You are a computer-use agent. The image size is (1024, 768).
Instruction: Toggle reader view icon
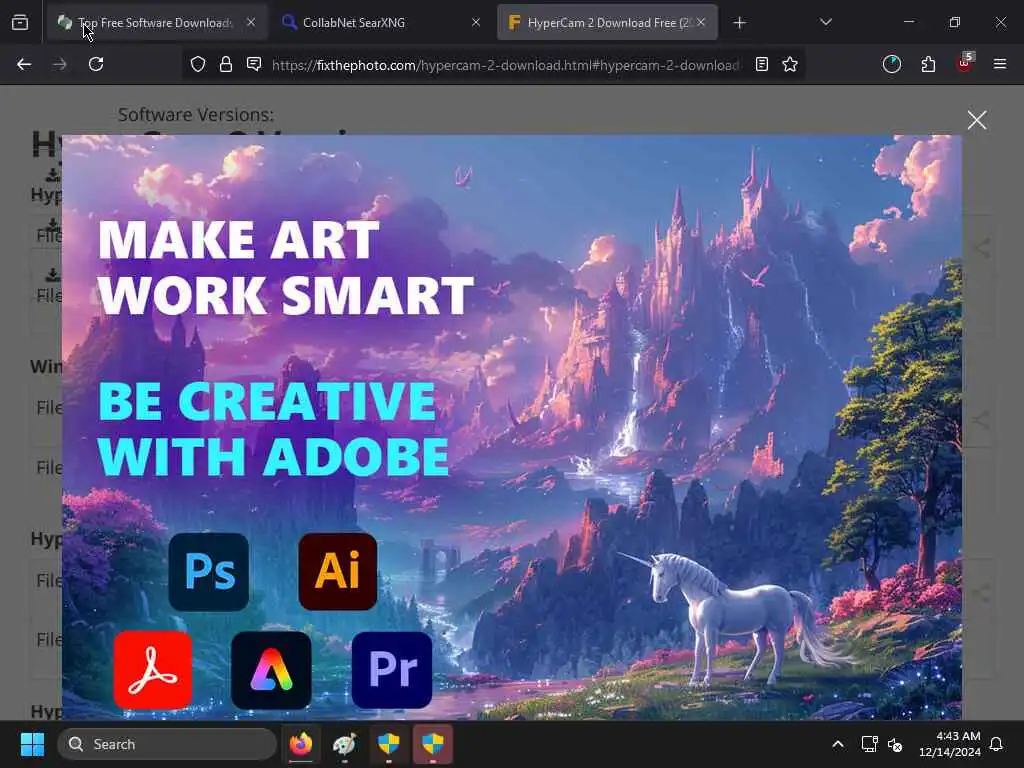point(761,64)
